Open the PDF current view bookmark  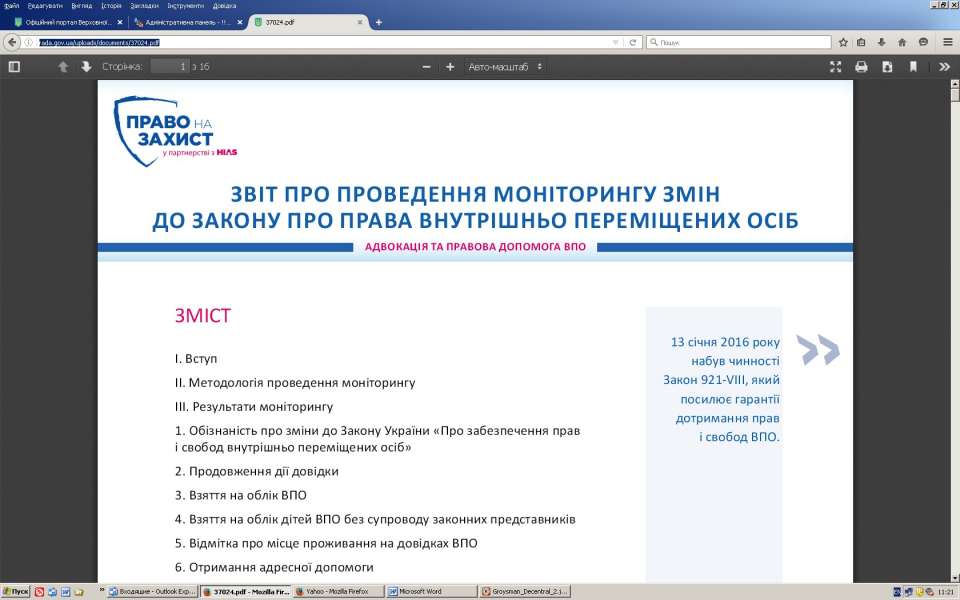(913, 67)
